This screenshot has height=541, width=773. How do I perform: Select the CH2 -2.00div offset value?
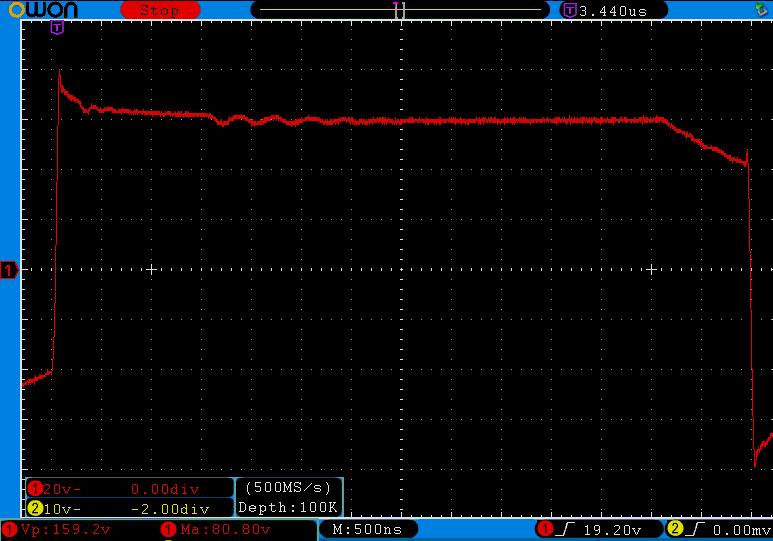(x=171, y=509)
